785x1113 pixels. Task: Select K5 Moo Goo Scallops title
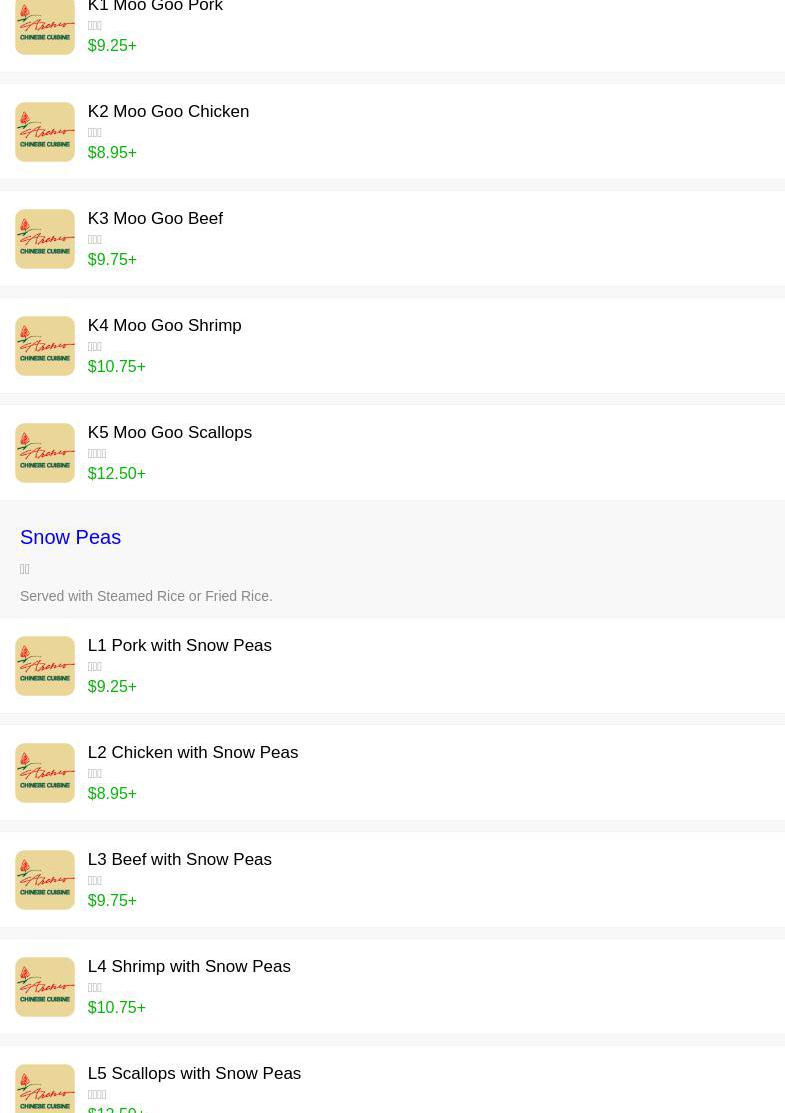[169, 433]
